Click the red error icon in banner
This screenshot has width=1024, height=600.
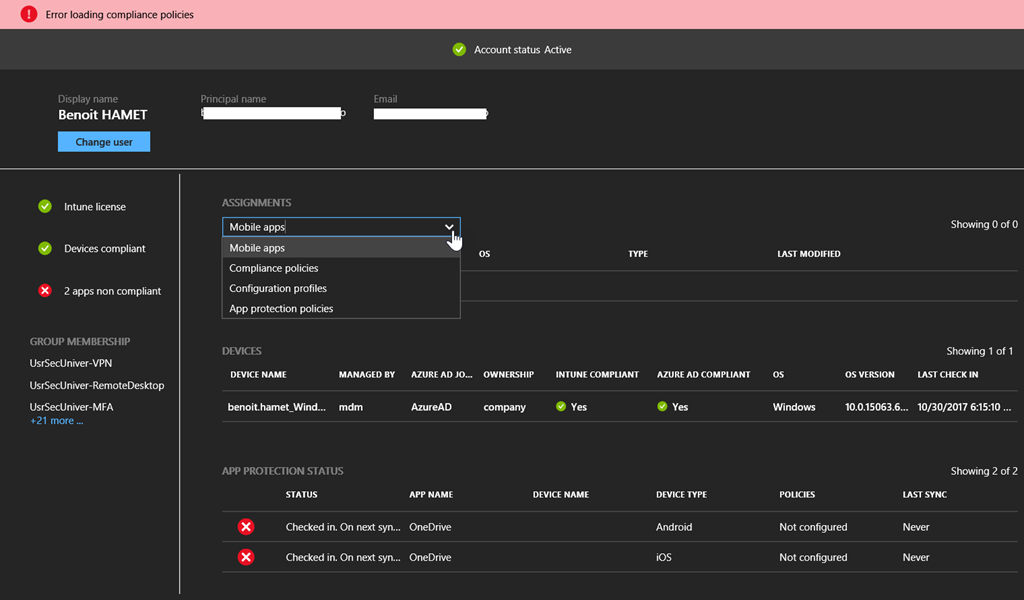click(28, 15)
